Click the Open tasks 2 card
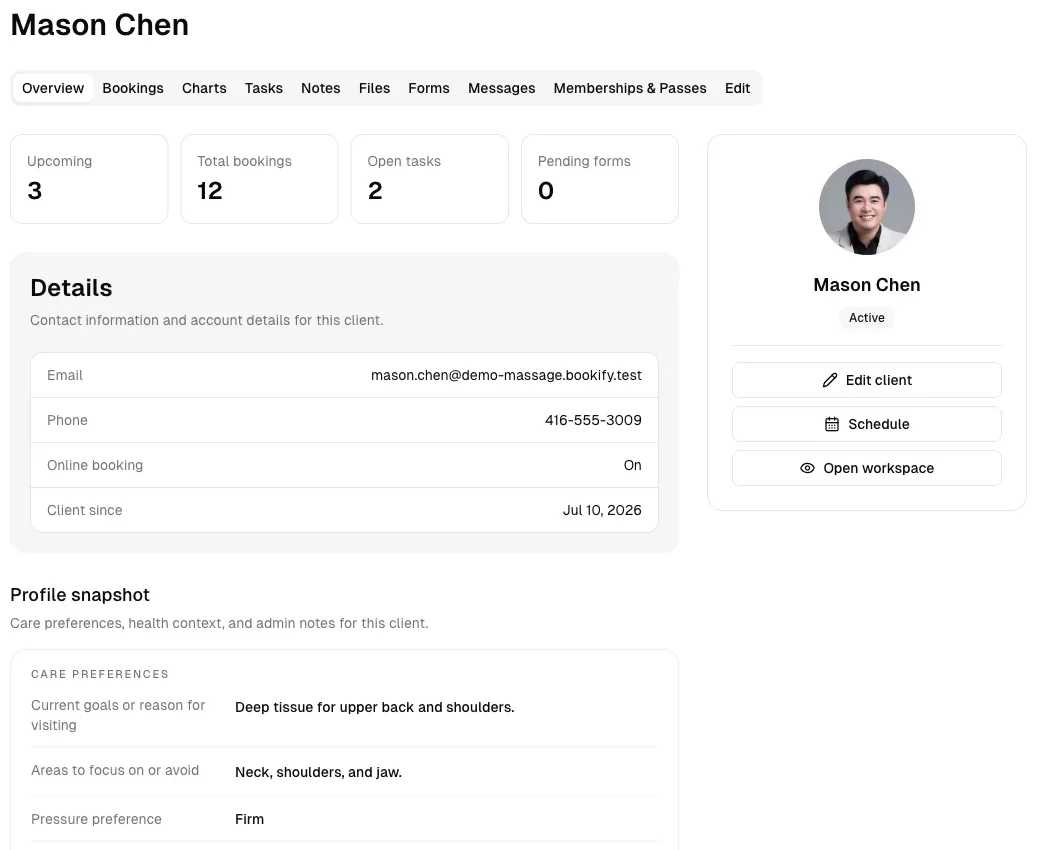1040x850 pixels. coord(430,179)
